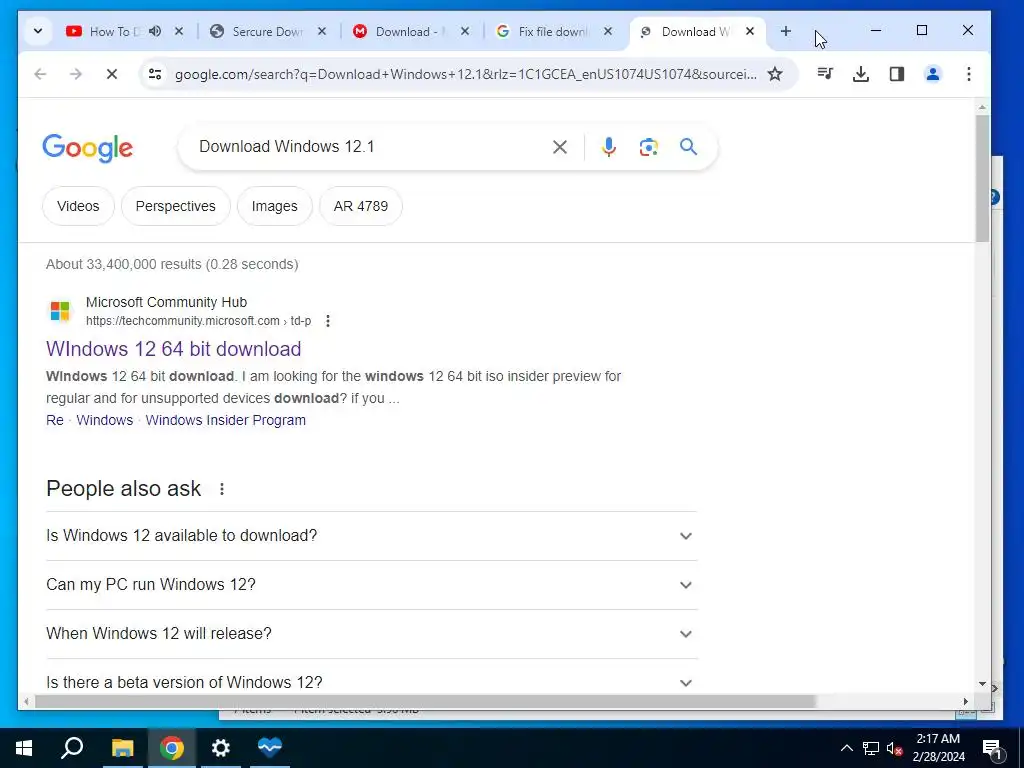Toggle the Chrome side panel
Screen dimensions: 1024x768
[897, 74]
